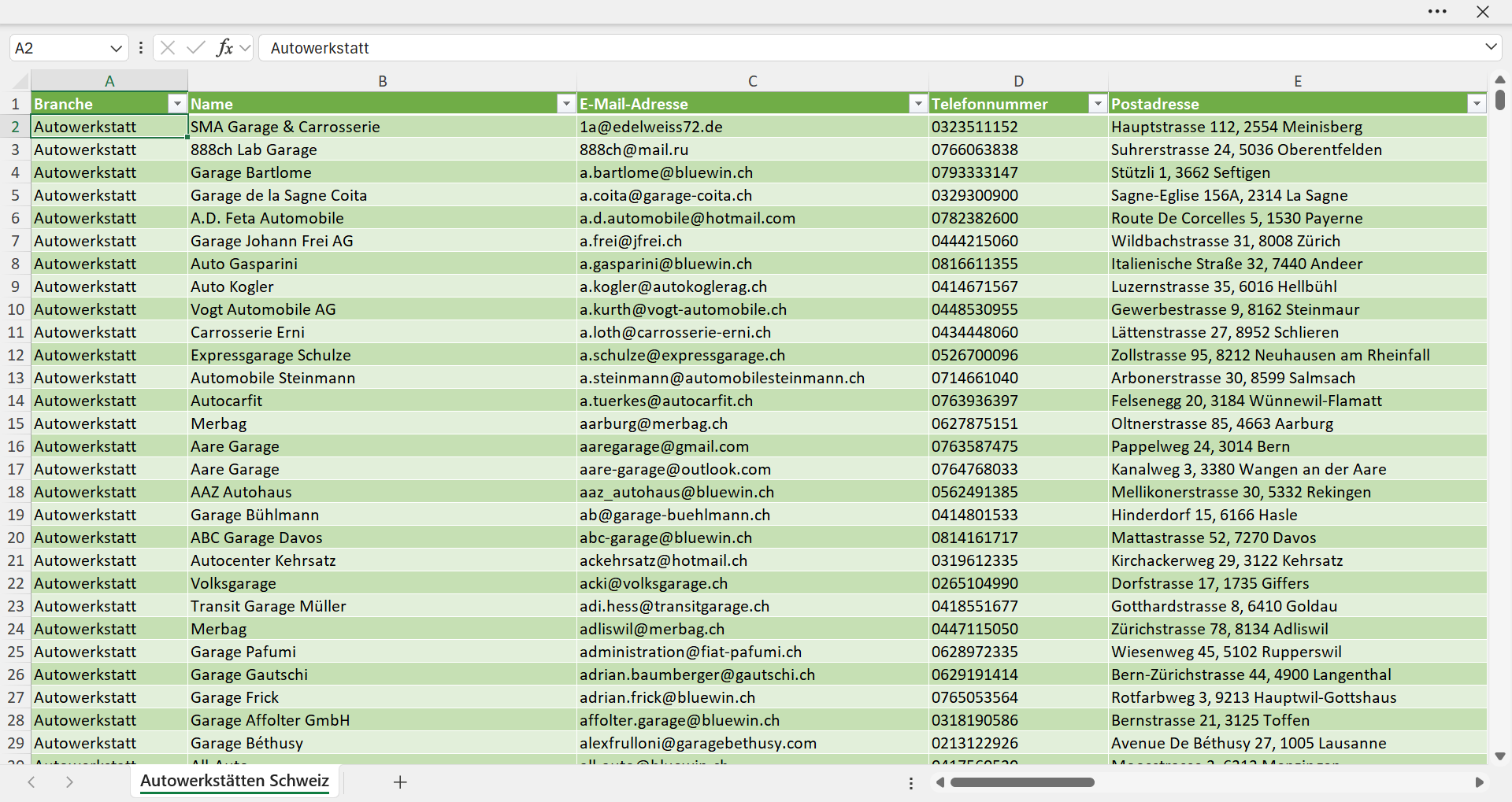The height and width of the screenshot is (802, 1512).
Task: Select the Autowerkstätten Schweiz sheet tab
Action: 235,781
